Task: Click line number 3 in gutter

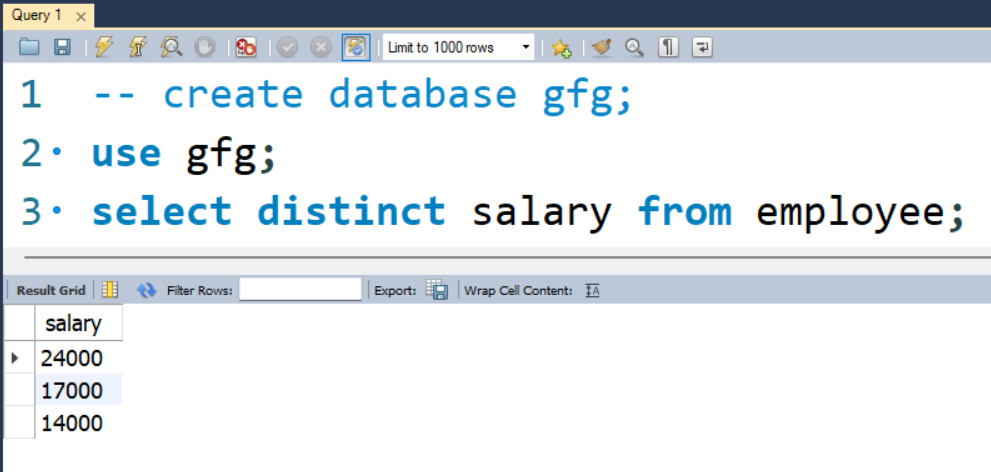Action: point(31,211)
